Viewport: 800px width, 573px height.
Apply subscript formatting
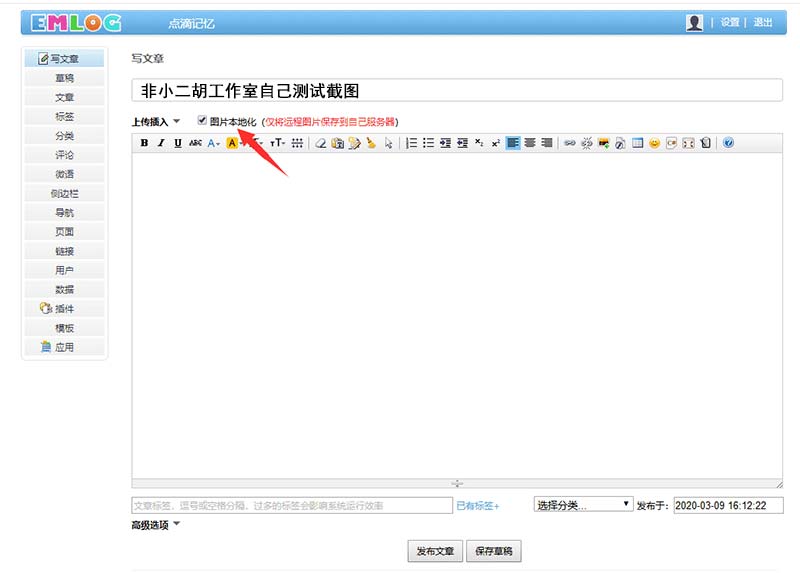[479, 143]
